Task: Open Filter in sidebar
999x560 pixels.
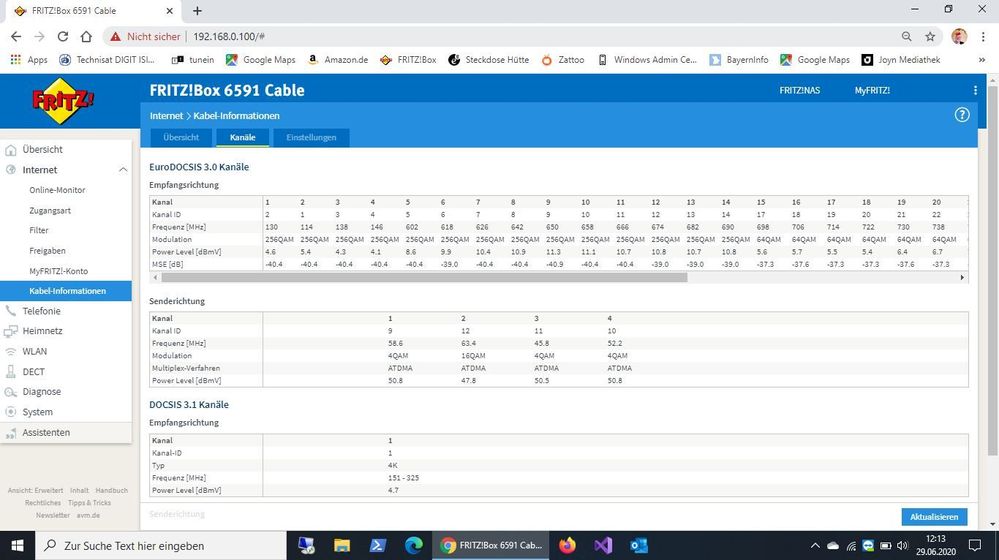Action: tap(39, 231)
